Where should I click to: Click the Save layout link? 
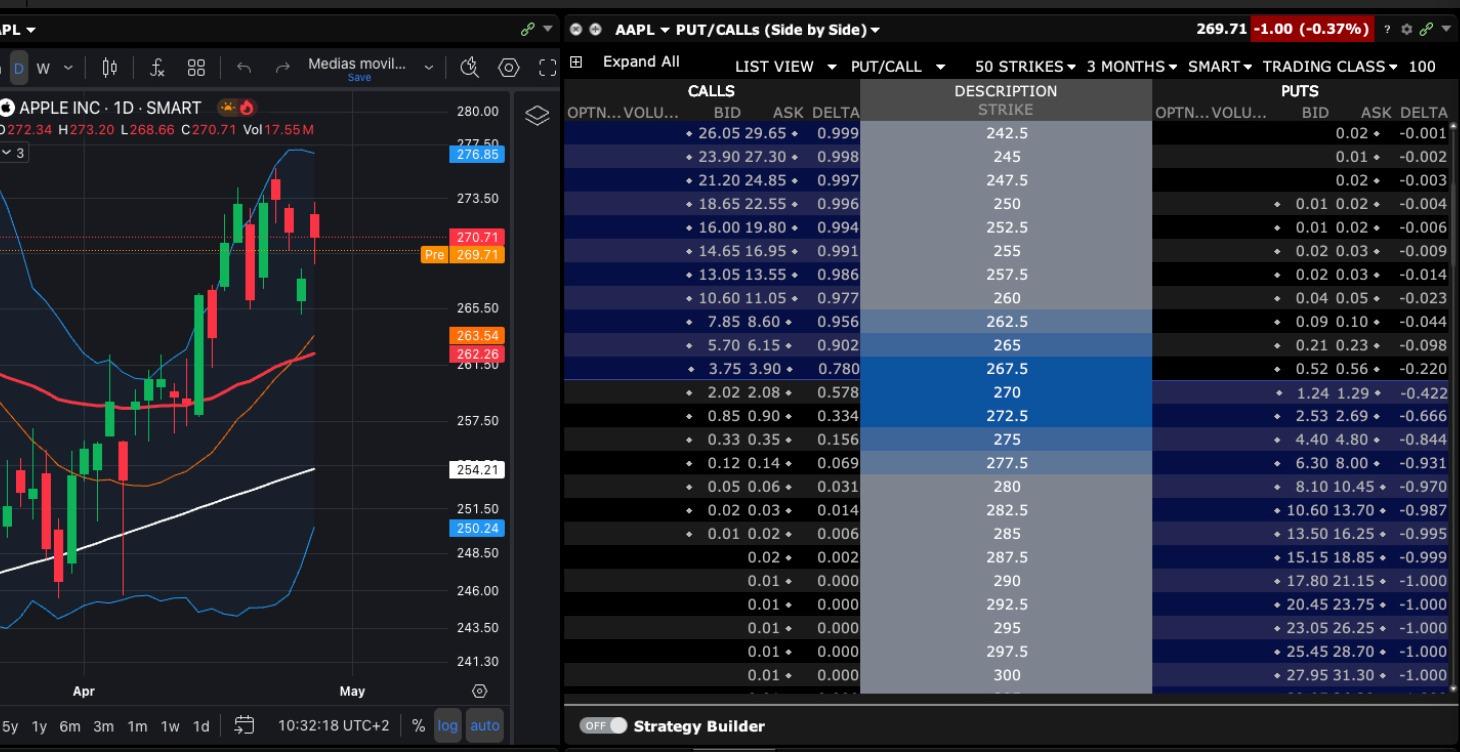click(x=359, y=78)
